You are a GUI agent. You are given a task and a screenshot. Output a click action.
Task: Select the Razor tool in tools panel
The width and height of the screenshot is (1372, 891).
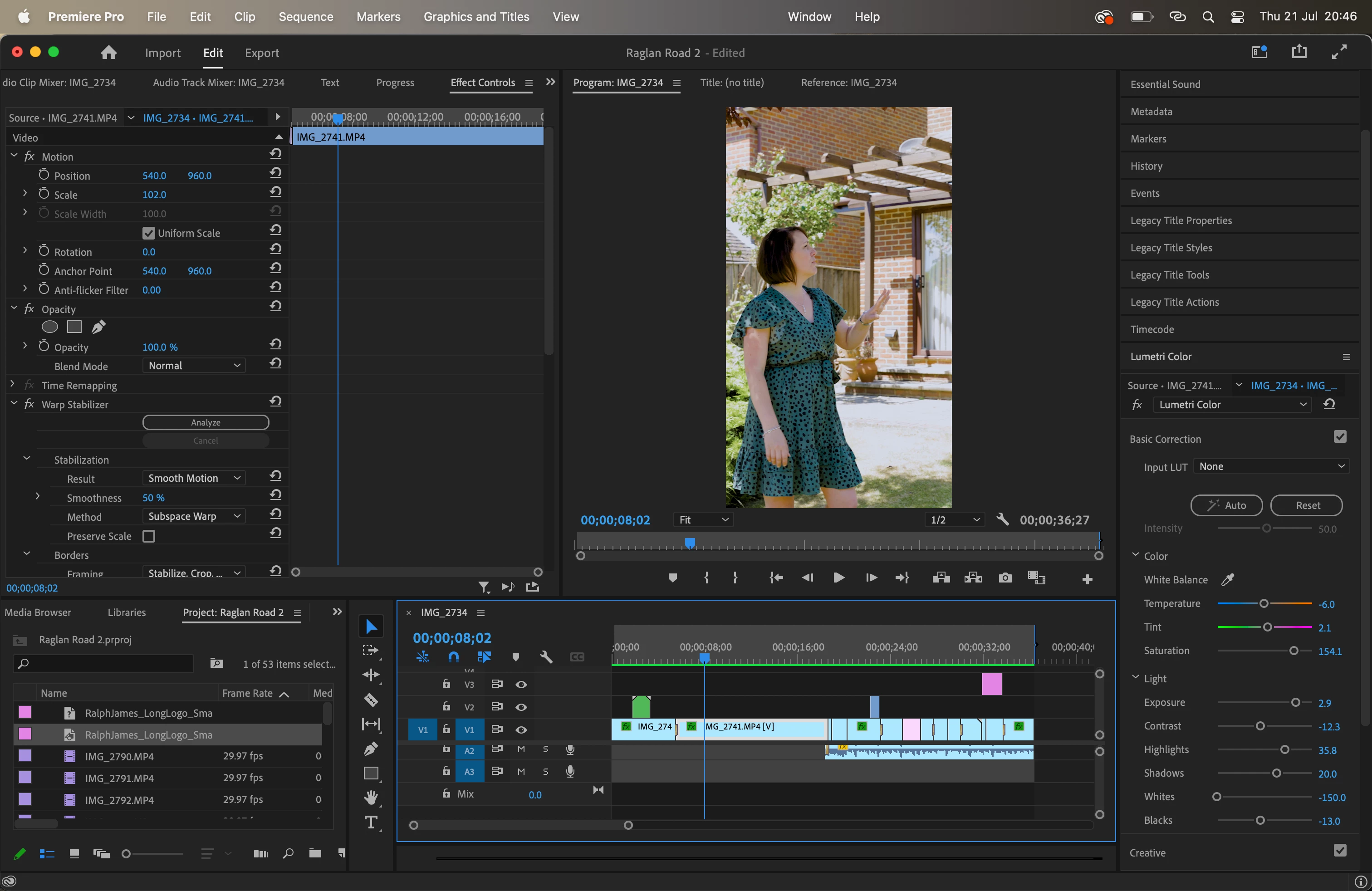pos(371,700)
